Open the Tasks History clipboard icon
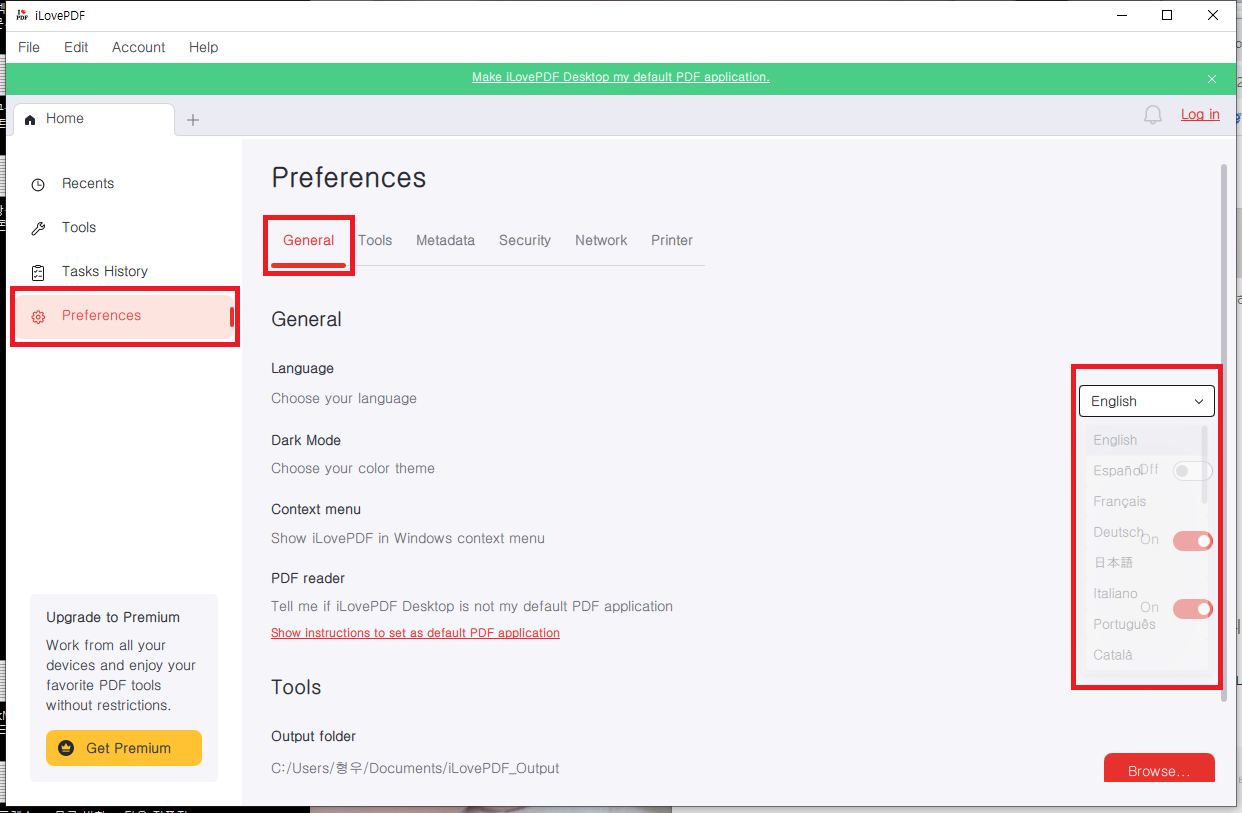The image size is (1242, 813). (x=38, y=272)
